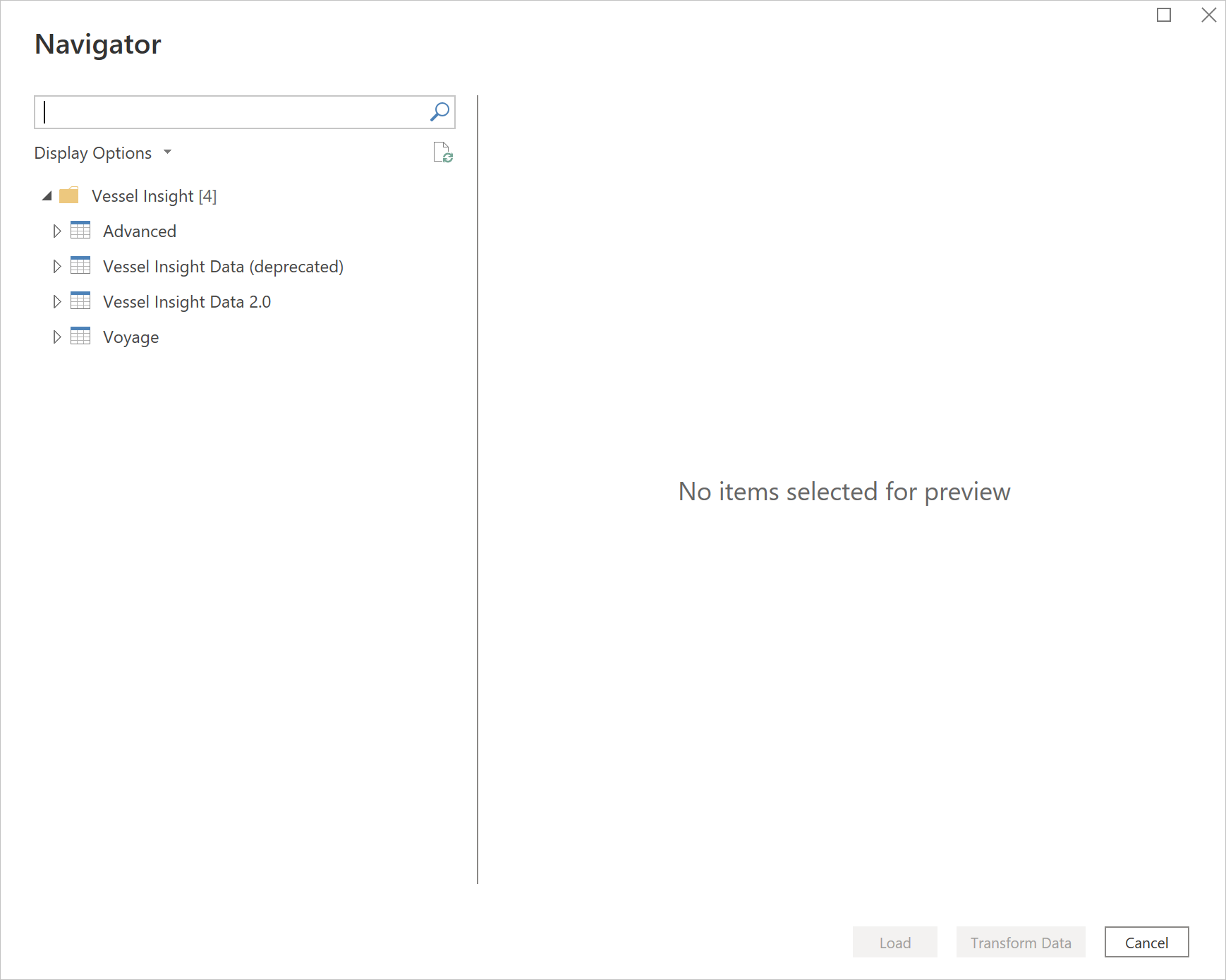Click the Vessel Insight Data 2.0 table icon

80,301
